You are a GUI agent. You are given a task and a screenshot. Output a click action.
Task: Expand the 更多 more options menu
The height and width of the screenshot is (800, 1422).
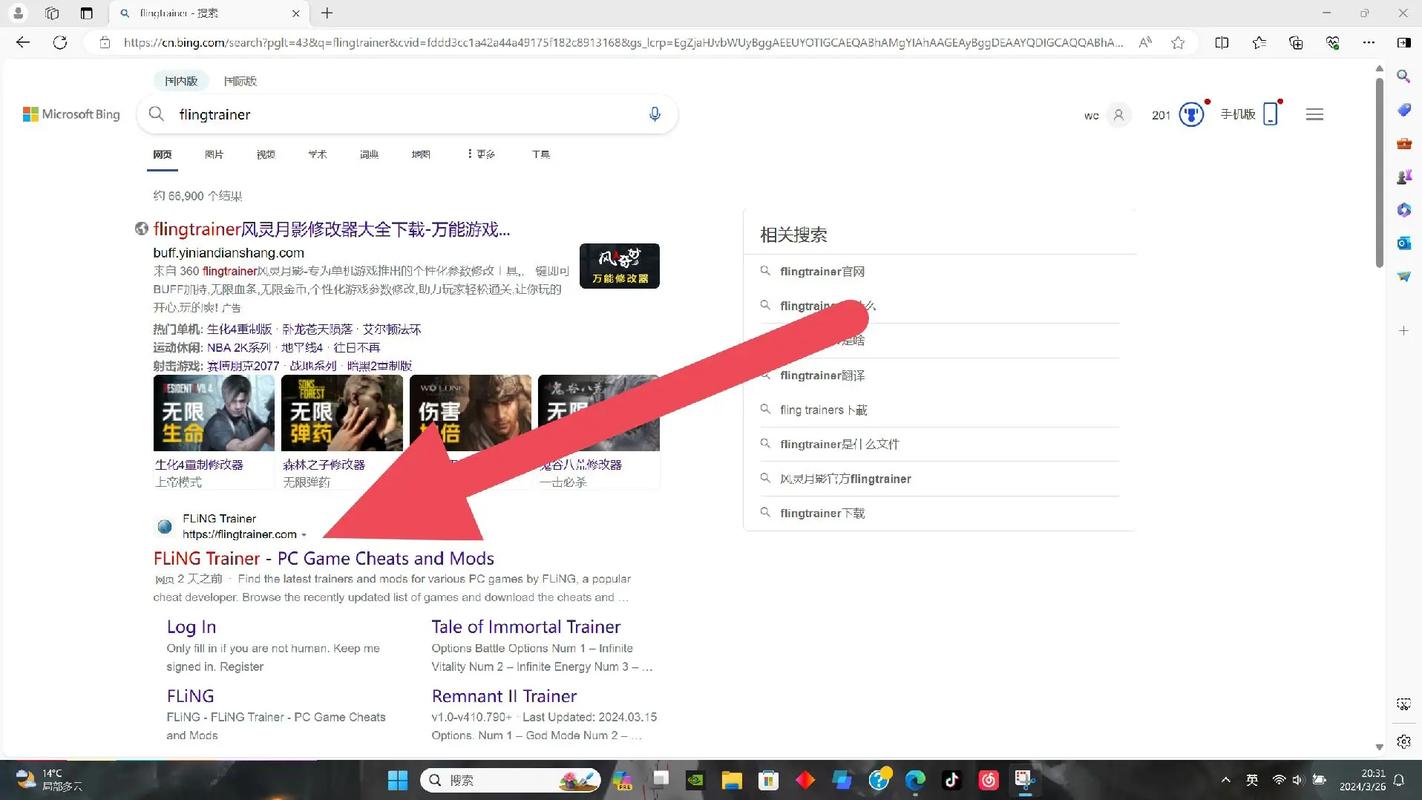point(481,154)
